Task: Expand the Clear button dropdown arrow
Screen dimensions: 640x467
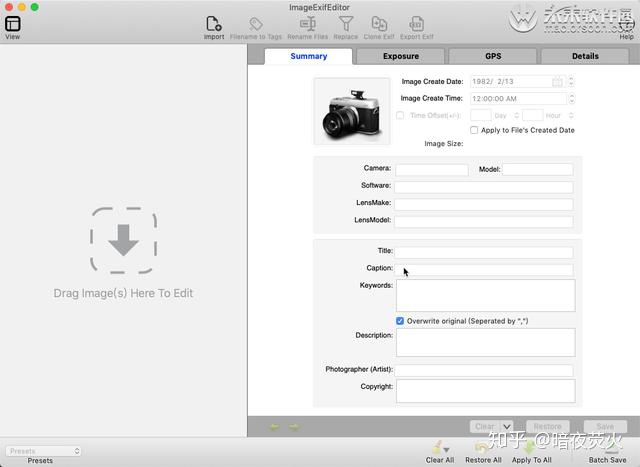Action: click(x=507, y=427)
